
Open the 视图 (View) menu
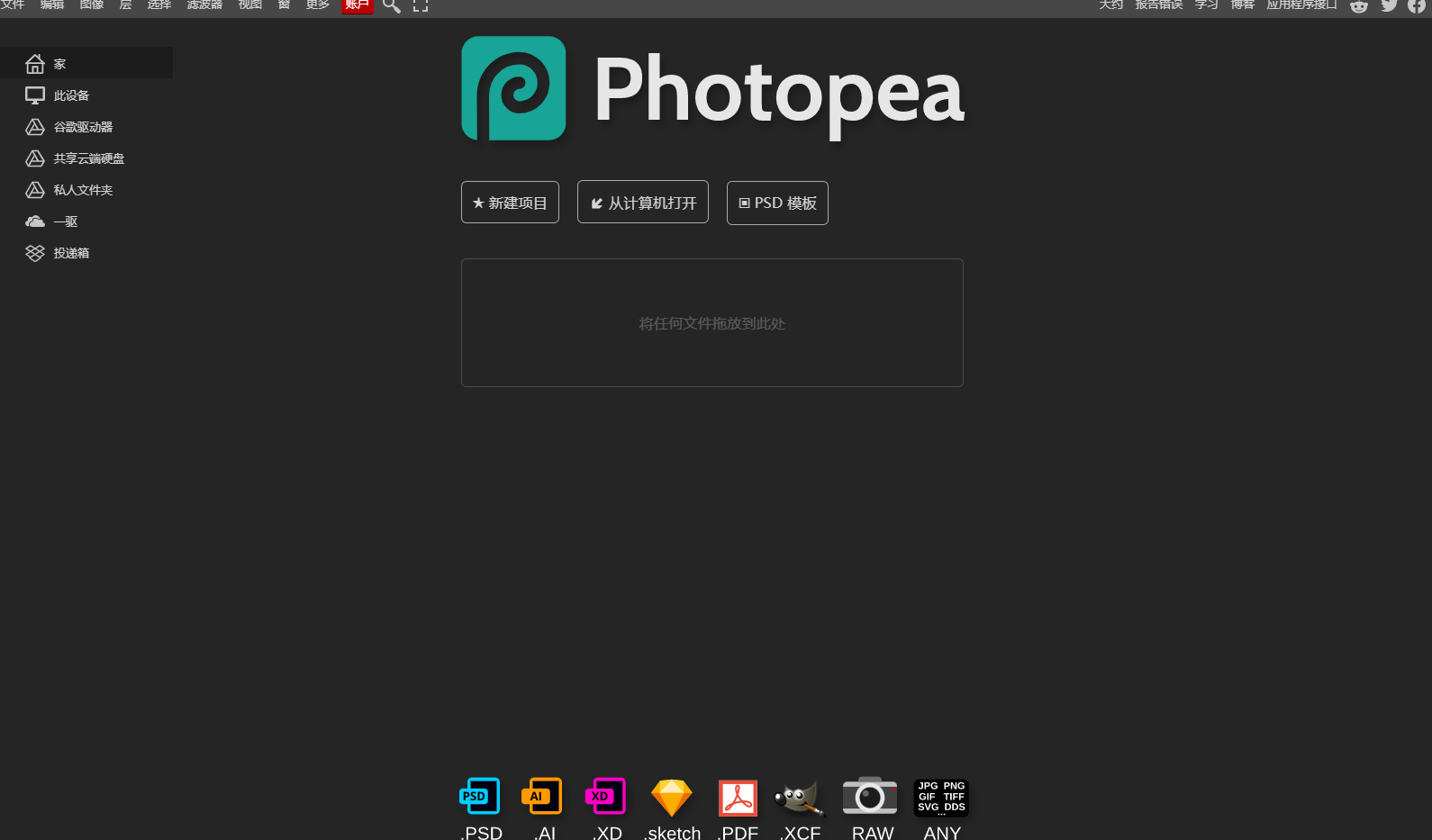coord(250,5)
